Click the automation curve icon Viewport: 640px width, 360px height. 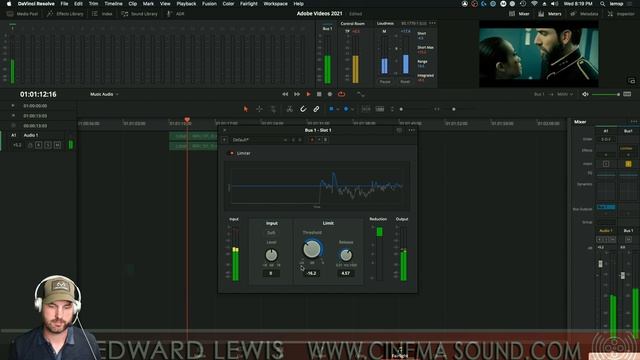point(360,94)
